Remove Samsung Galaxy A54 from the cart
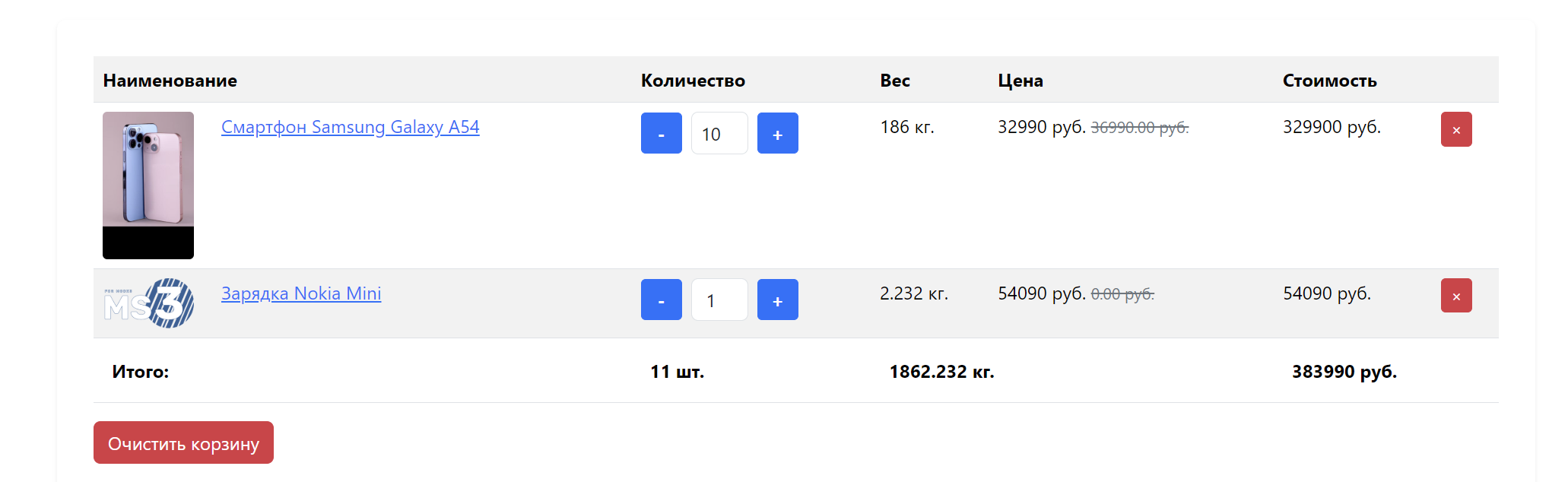Screen dimensions: 1568x482 click(x=1455, y=129)
